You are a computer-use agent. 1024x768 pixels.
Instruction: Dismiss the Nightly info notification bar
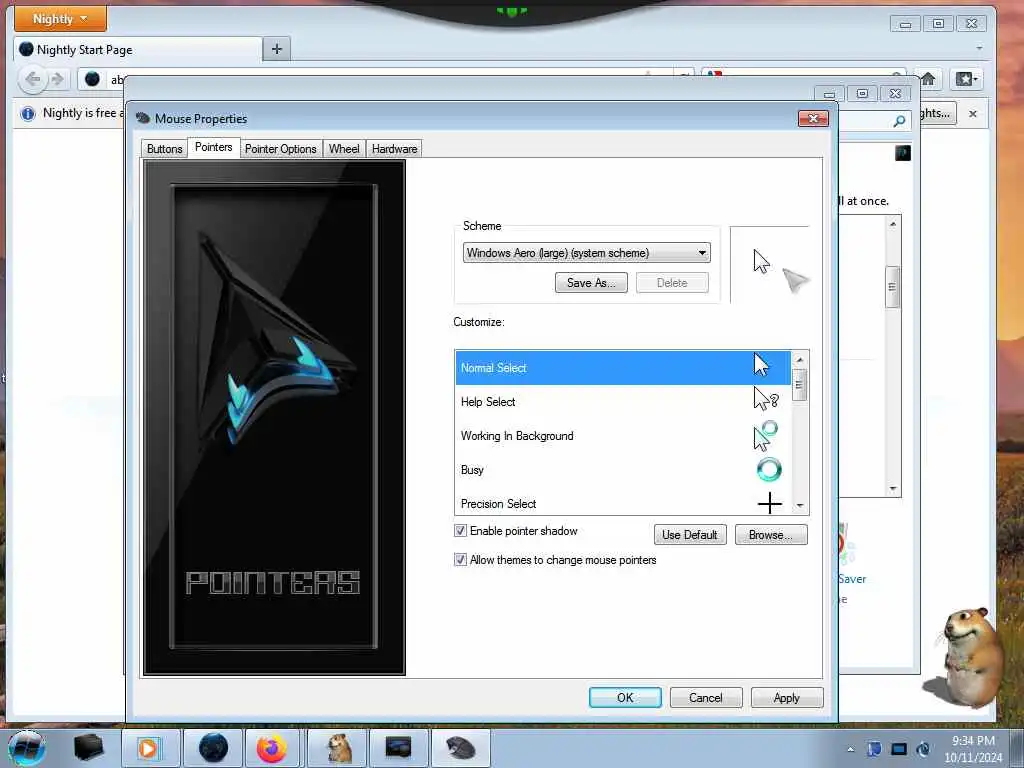pos(973,114)
